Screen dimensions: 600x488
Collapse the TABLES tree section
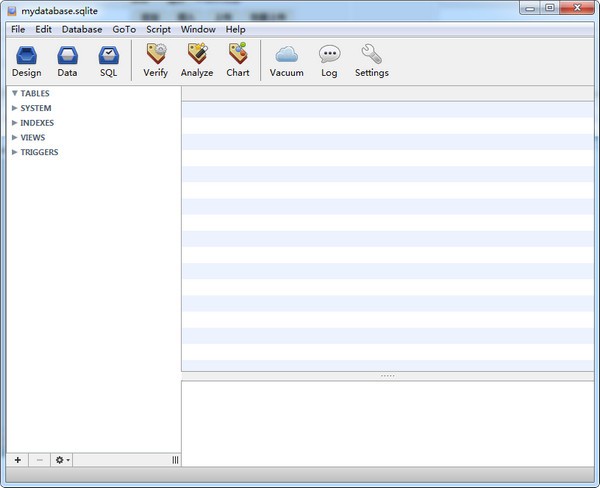click(x=15, y=93)
